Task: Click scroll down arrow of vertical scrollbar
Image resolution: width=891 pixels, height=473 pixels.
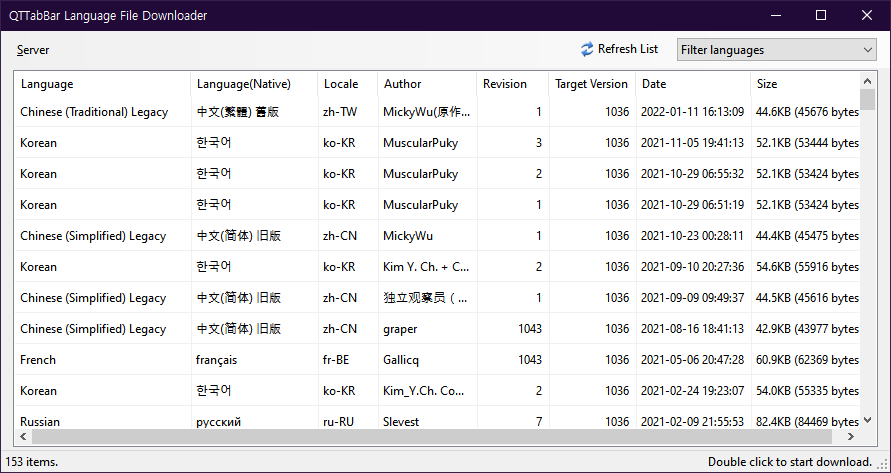Action: point(867,421)
